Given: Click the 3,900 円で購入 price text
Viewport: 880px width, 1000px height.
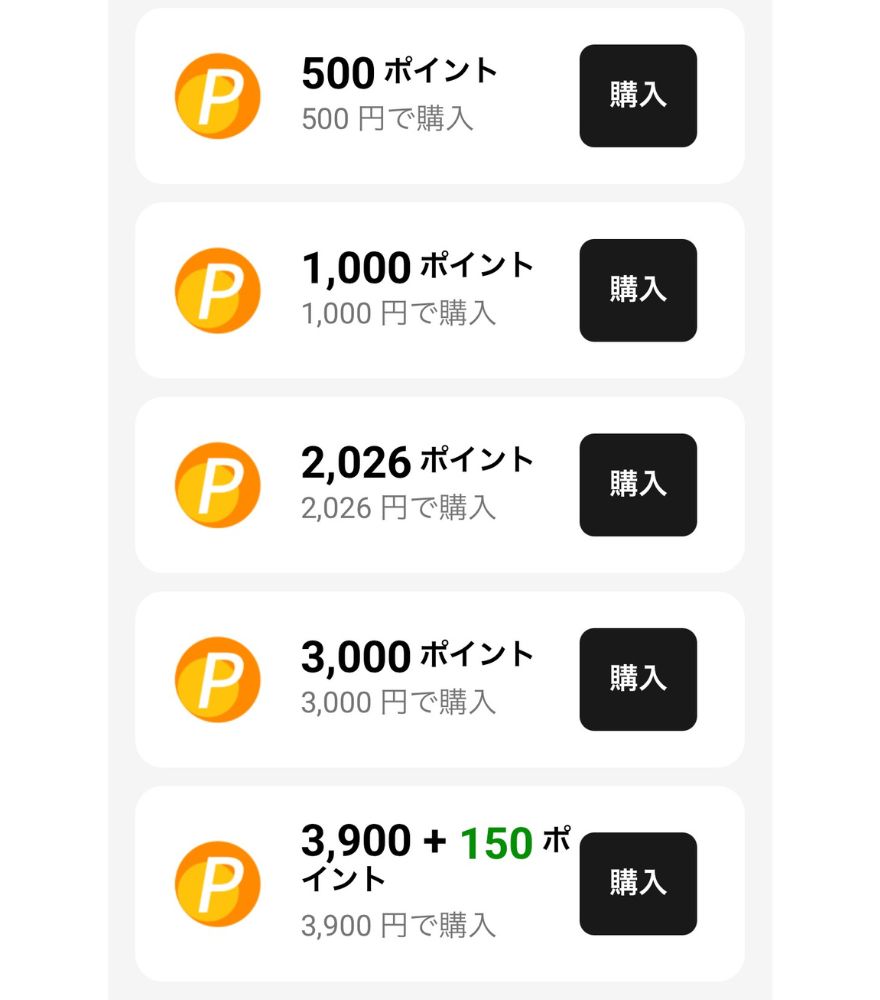Looking at the screenshot, I should point(399,925).
